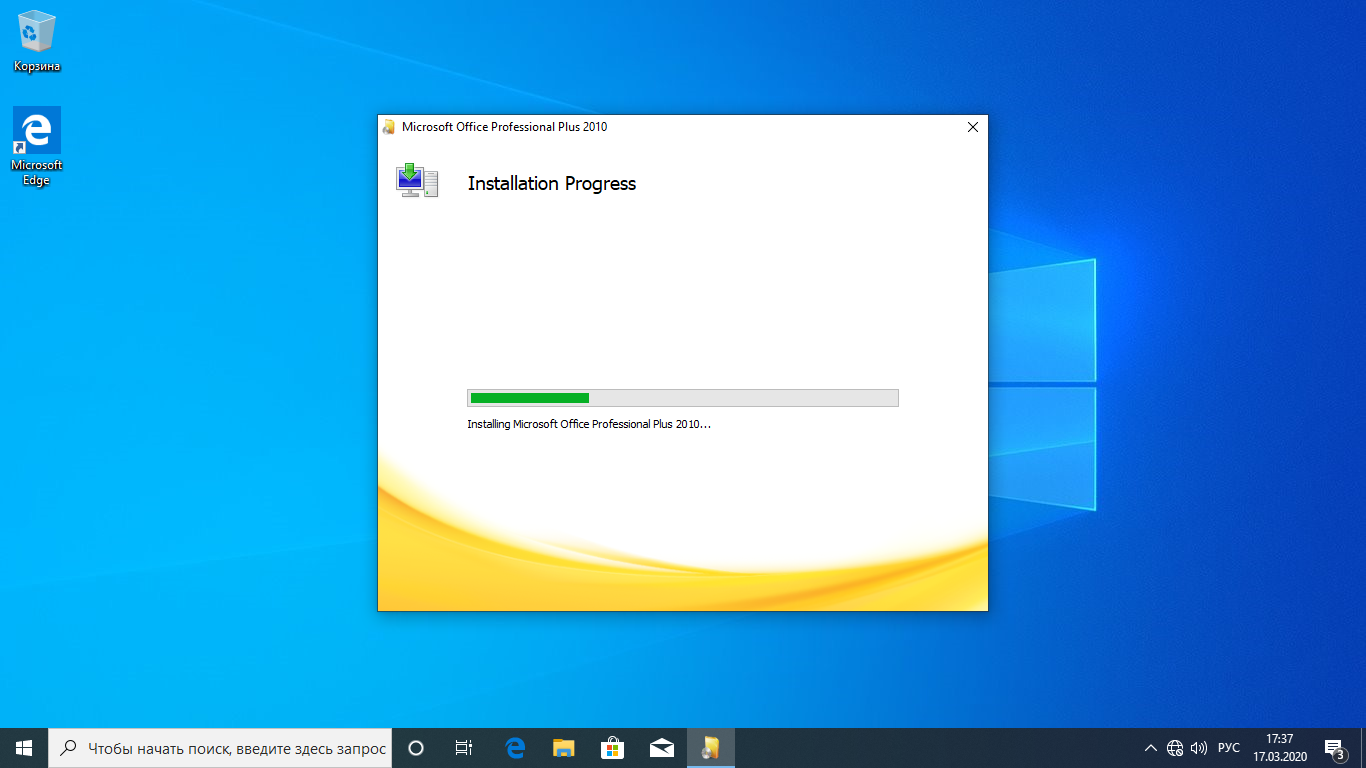Viewport: 1366px width, 768px height.
Task: Open the Windows Start menu
Action: click(24, 748)
